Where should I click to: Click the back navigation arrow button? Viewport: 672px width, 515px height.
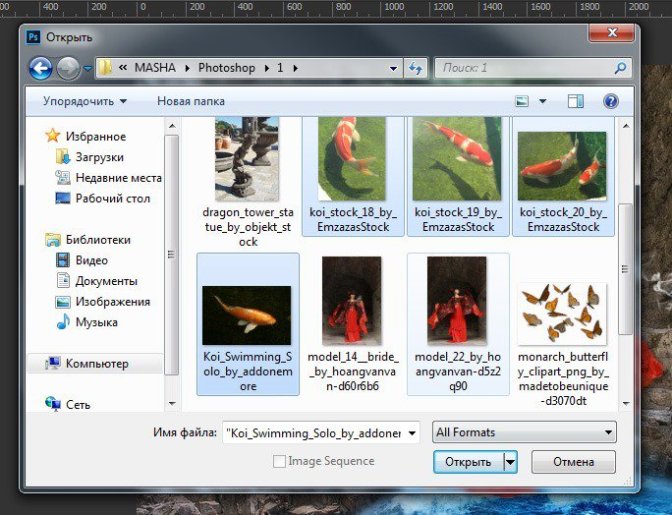pyautogui.click(x=41, y=68)
